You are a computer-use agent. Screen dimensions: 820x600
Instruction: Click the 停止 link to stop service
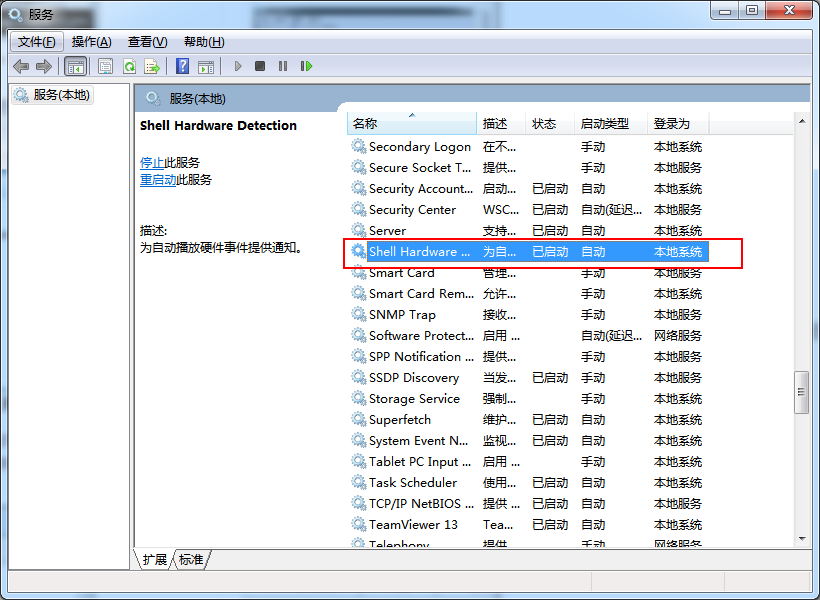[x=152, y=162]
